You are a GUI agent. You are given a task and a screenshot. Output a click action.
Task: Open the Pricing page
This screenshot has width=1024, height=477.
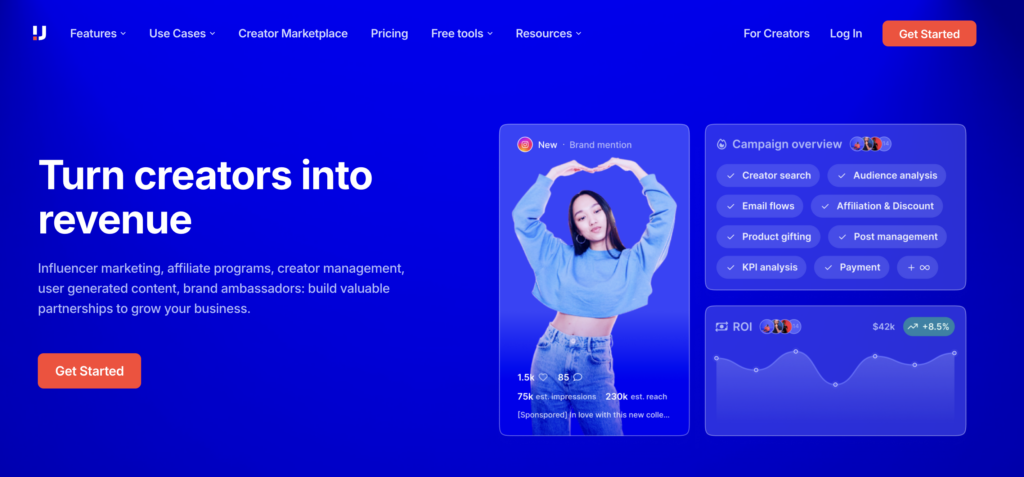tap(389, 33)
